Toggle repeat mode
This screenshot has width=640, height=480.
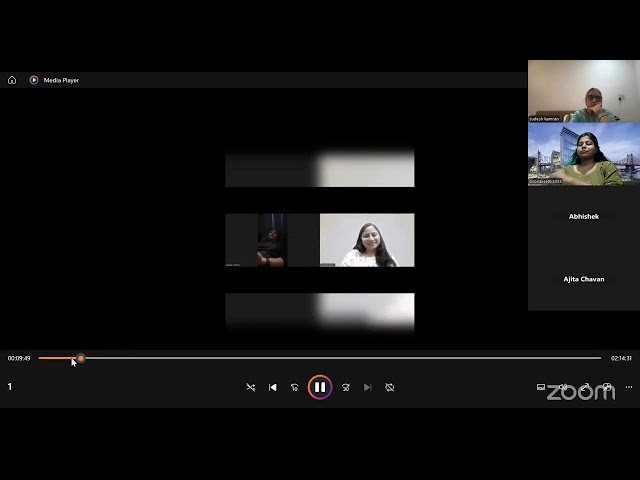pos(389,387)
